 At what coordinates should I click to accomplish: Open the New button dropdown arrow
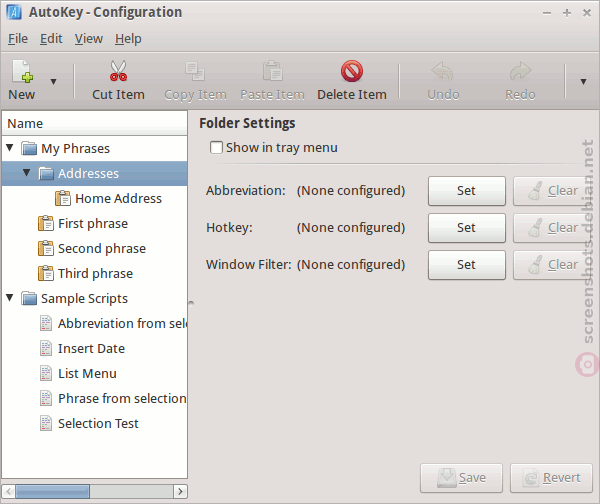click(x=54, y=82)
